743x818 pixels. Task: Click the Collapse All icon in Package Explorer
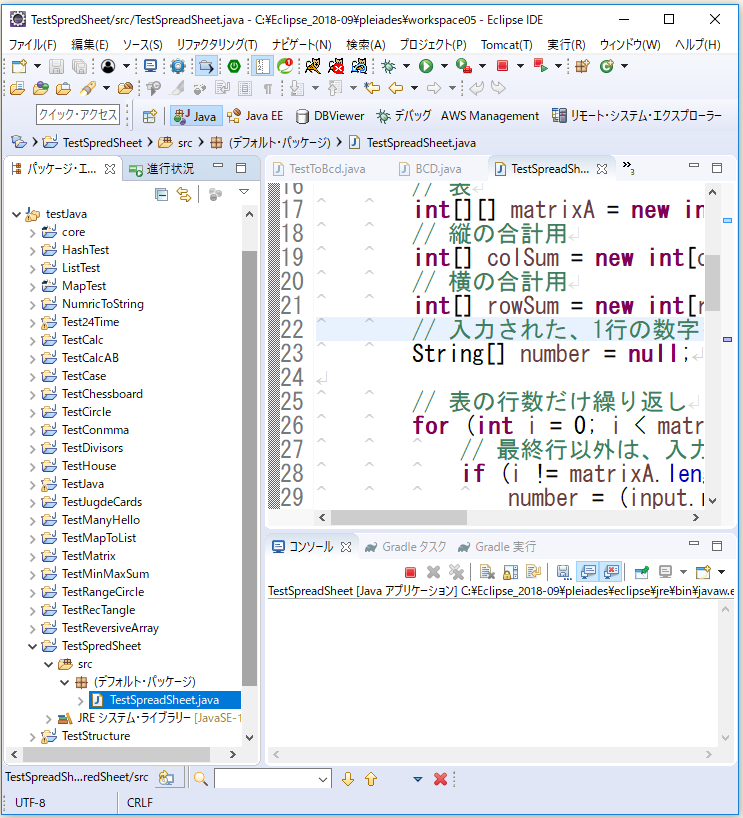[162, 195]
